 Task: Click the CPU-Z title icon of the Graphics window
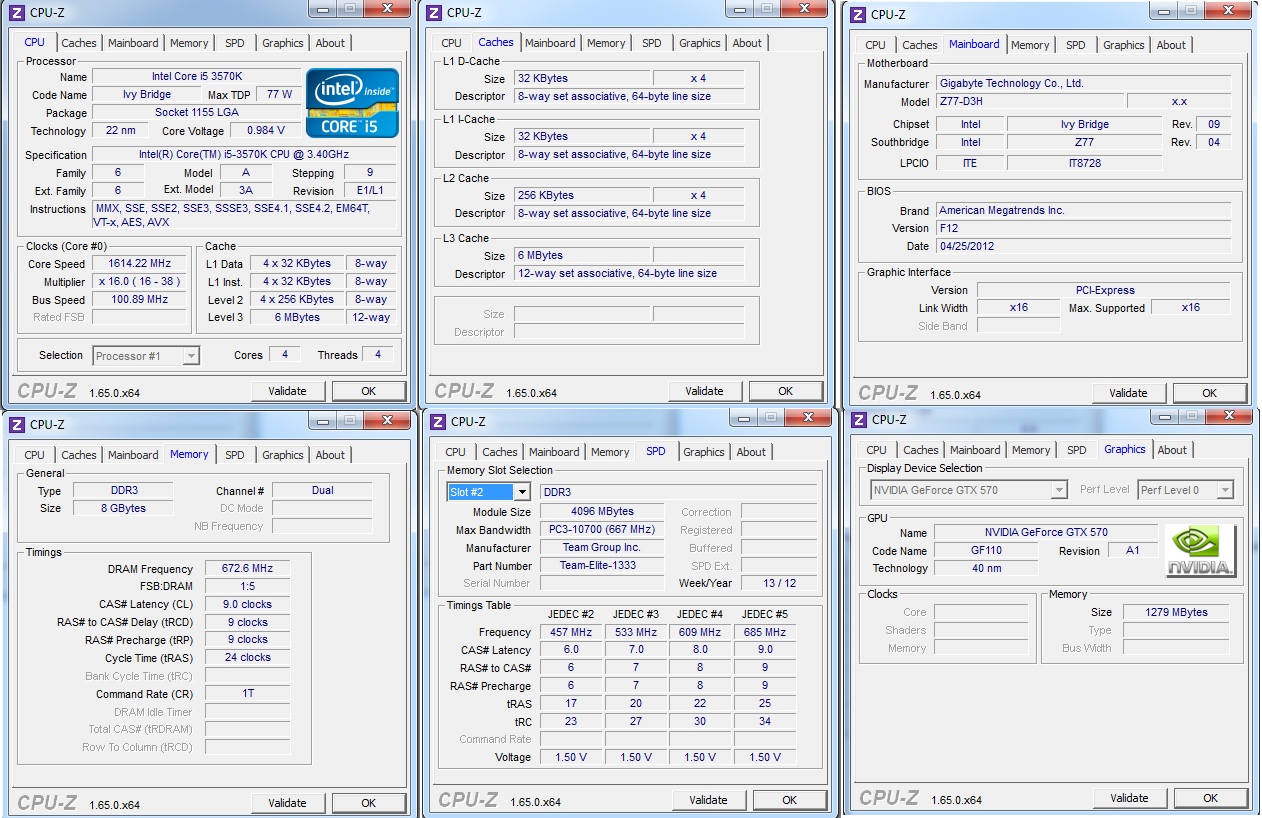[x=859, y=420]
